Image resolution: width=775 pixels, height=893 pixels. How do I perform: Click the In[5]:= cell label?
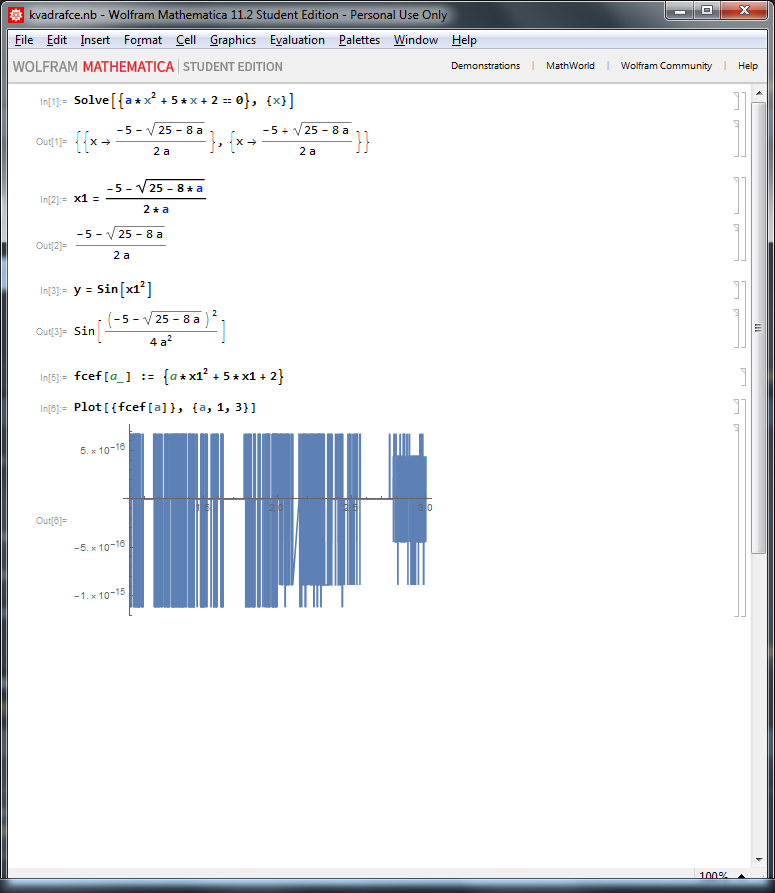53,377
